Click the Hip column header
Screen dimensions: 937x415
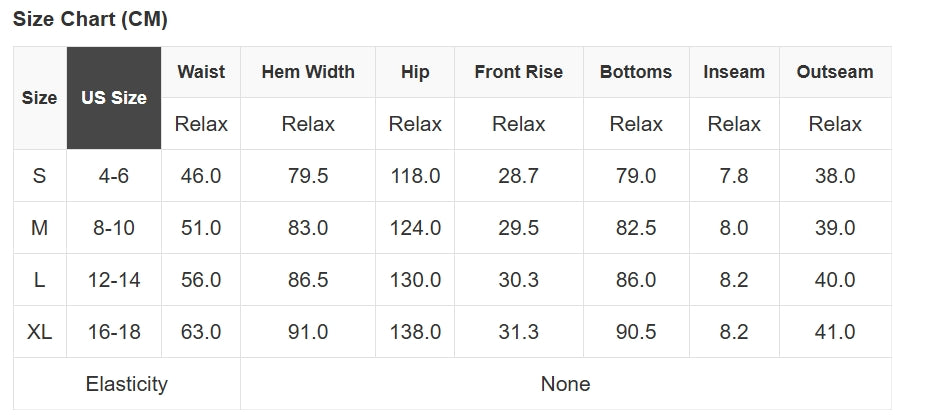(415, 72)
